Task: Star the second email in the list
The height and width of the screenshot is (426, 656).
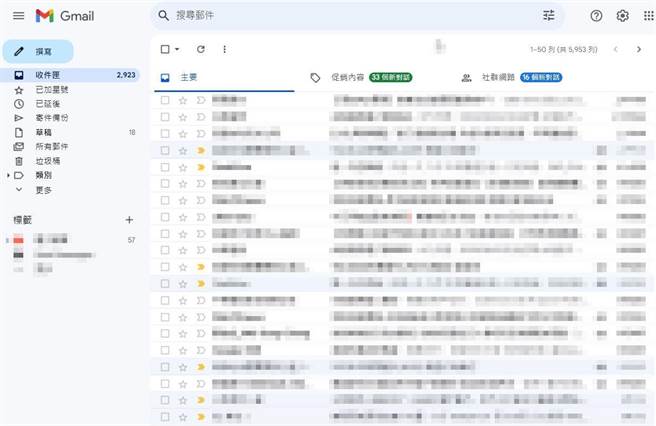Action: (x=183, y=117)
